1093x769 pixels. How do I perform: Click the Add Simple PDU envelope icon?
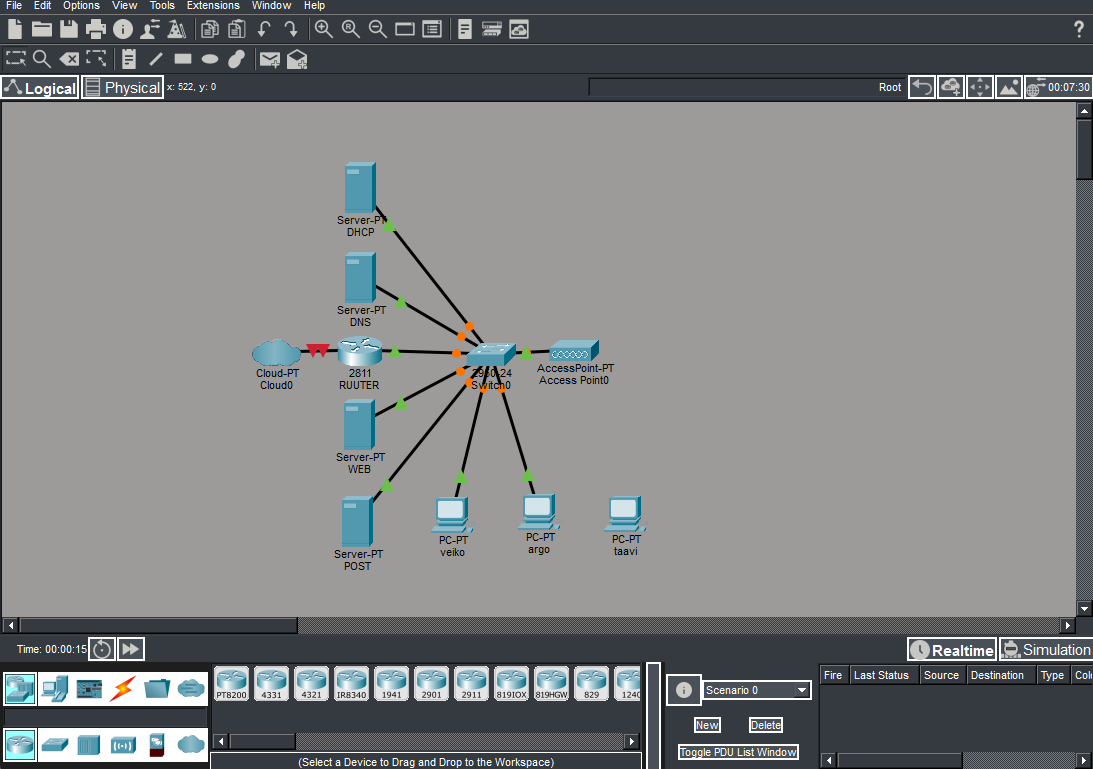coord(269,60)
